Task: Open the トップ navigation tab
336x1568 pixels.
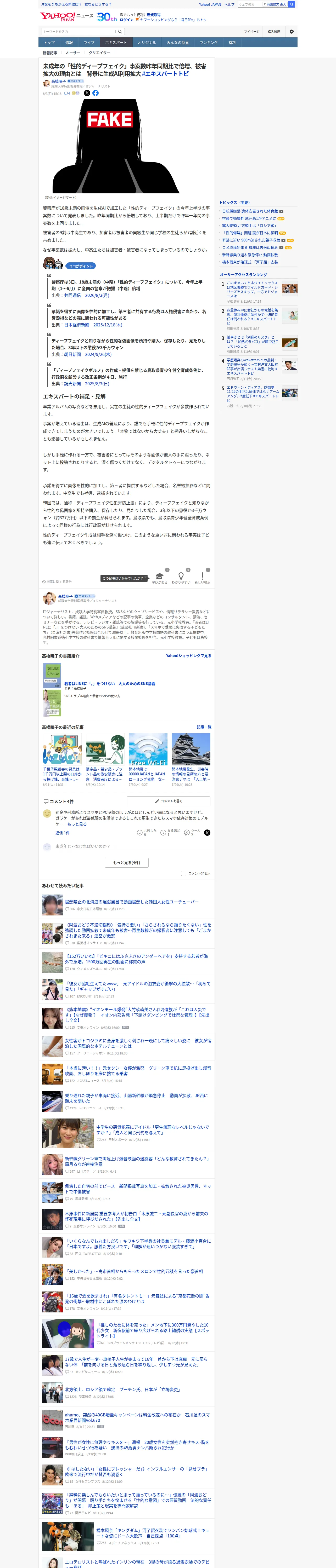Action: [49, 43]
